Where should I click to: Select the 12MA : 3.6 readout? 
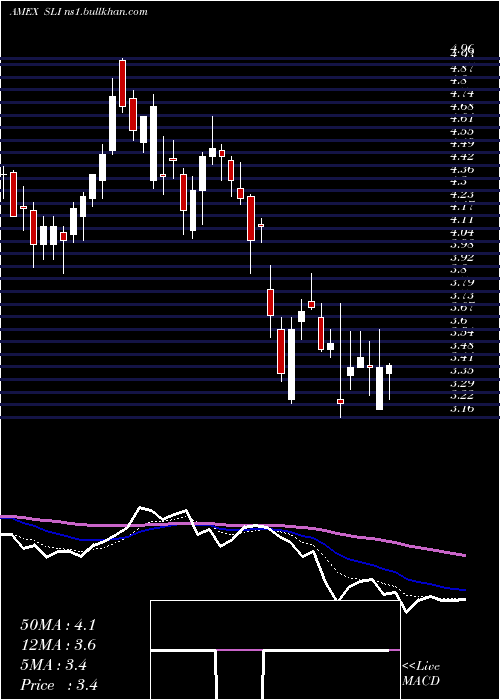coord(58,645)
